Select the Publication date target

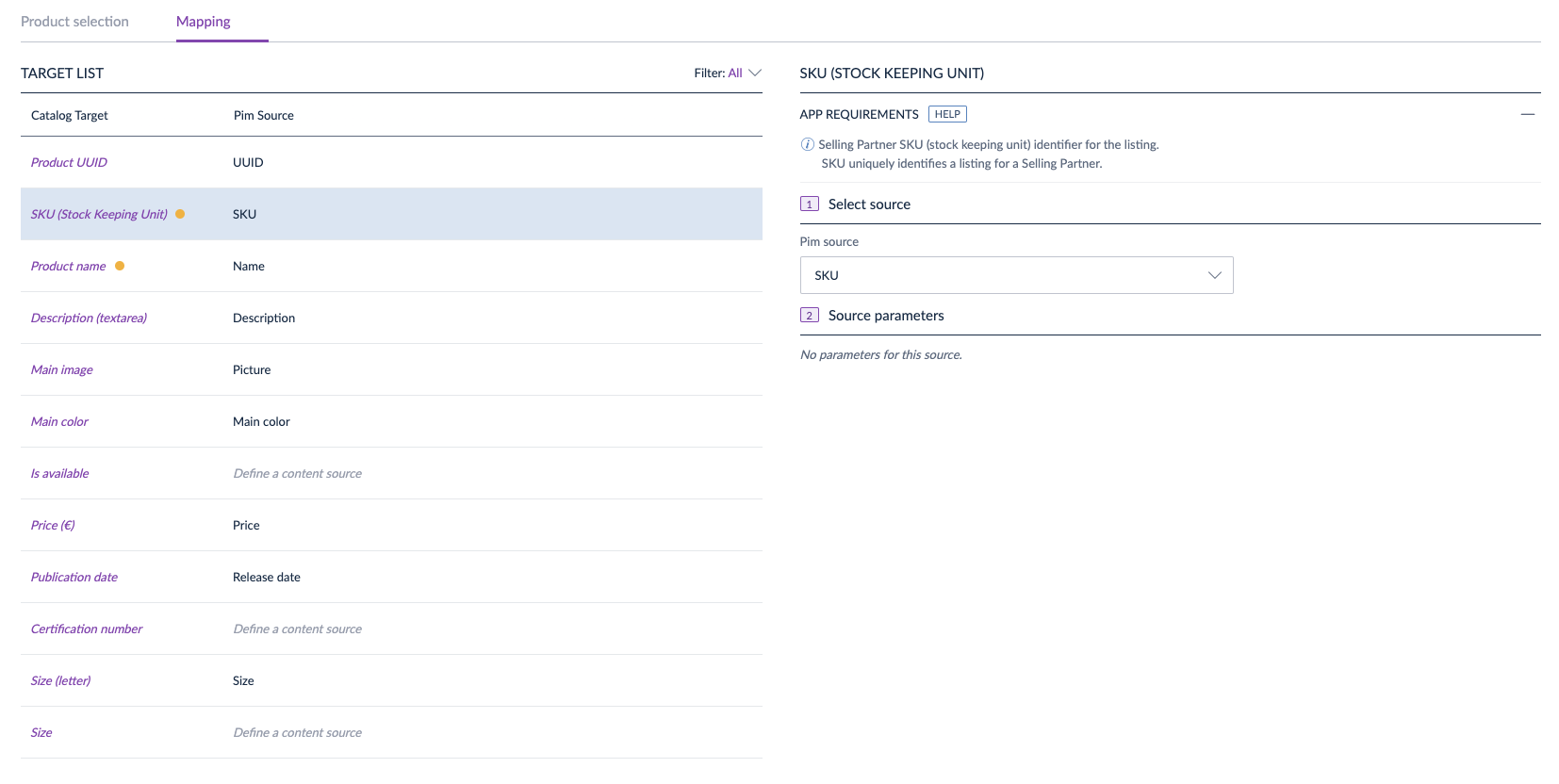pos(74,577)
